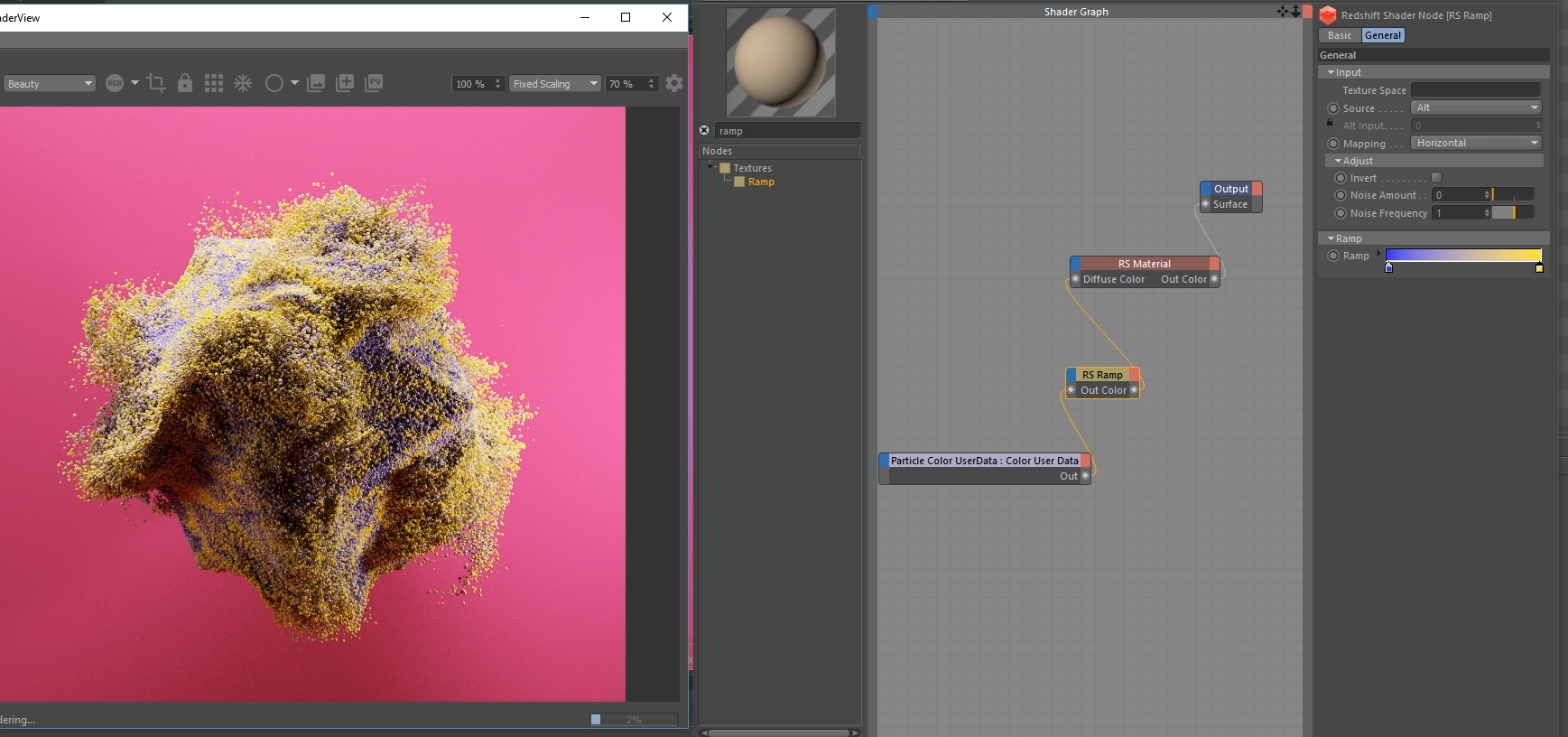Image resolution: width=1568 pixels, height=737 pixels.
Task: Click the yellow ramp gradient knot
Action: [x=1539, y=268]
